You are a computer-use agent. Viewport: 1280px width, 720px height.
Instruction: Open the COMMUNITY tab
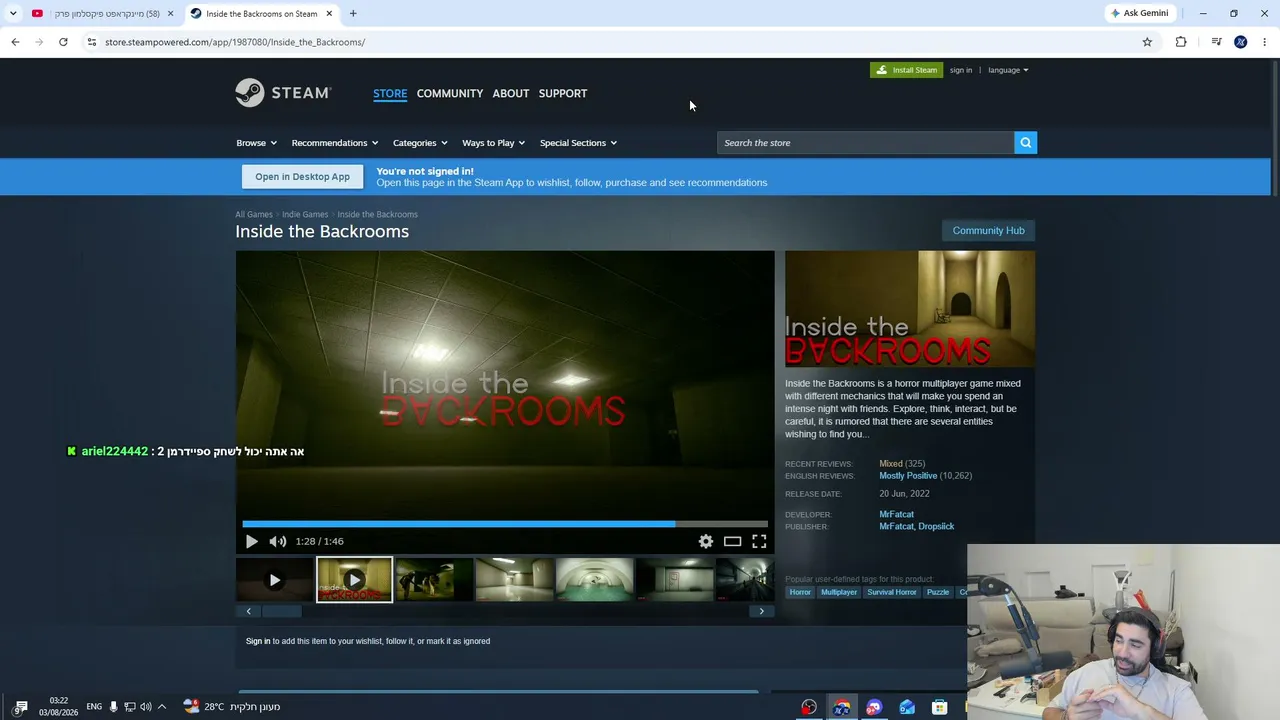point(450,93)
